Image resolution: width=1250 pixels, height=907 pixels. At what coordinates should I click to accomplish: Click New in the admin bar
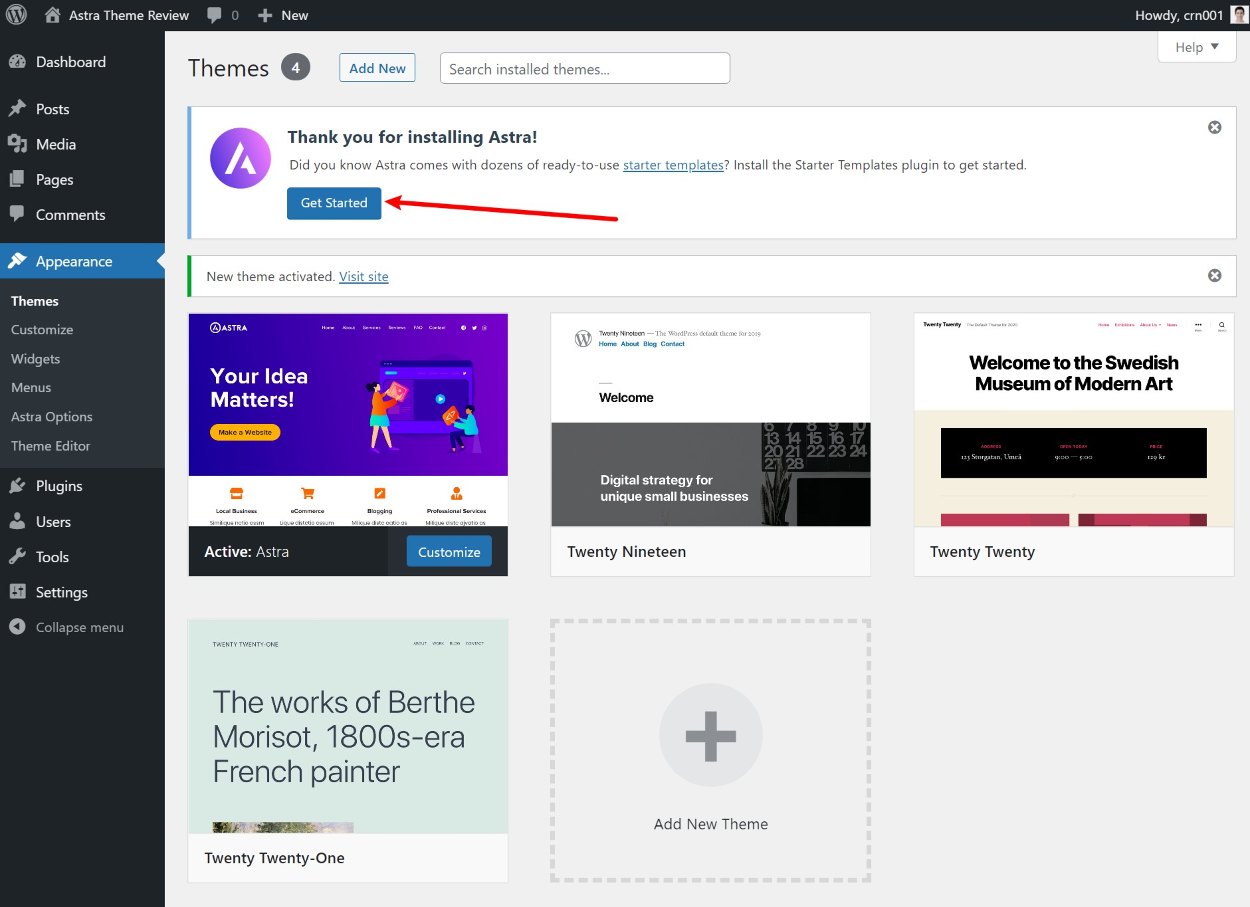(x=295, y=15)
